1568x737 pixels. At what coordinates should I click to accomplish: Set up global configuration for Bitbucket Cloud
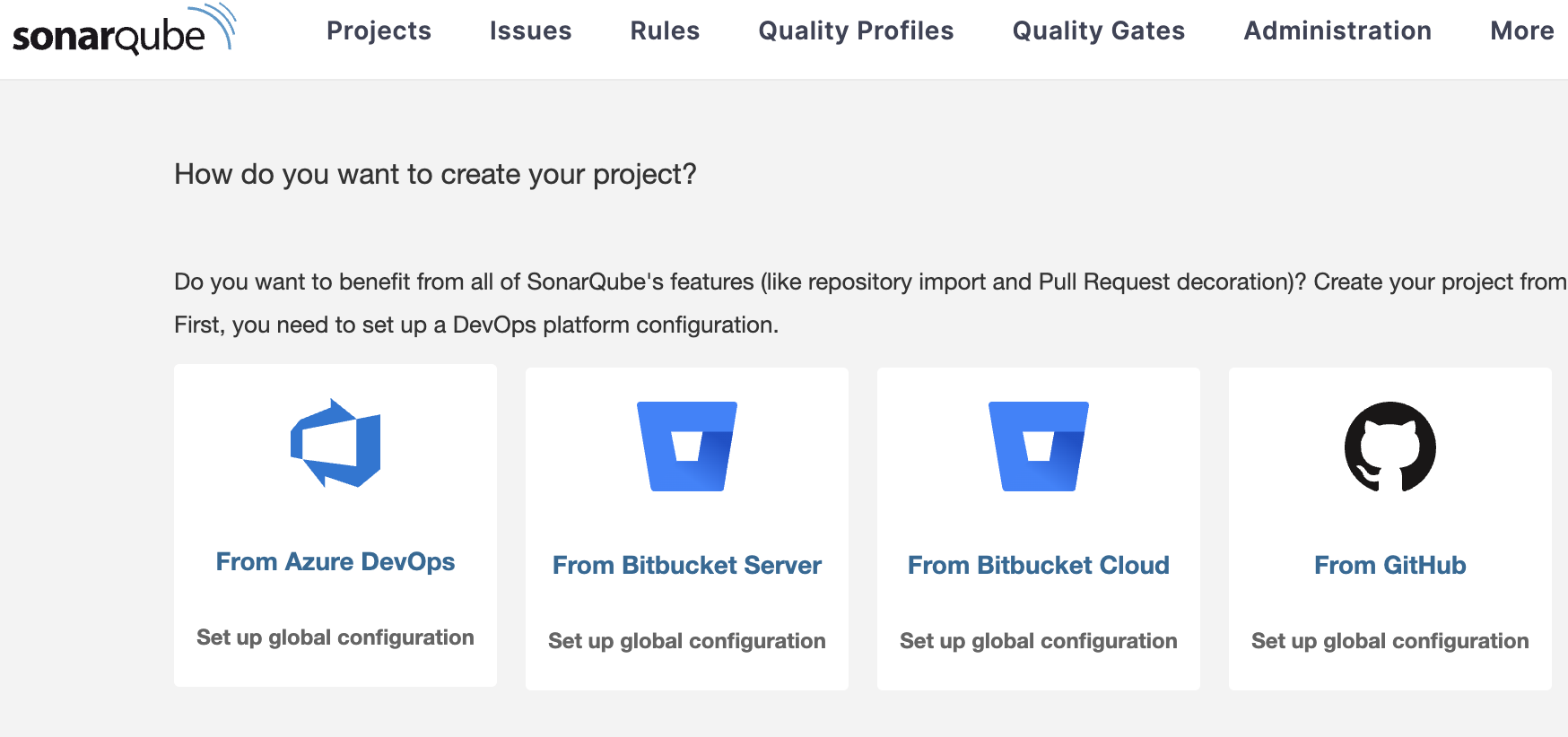[x=1039, y=641]
